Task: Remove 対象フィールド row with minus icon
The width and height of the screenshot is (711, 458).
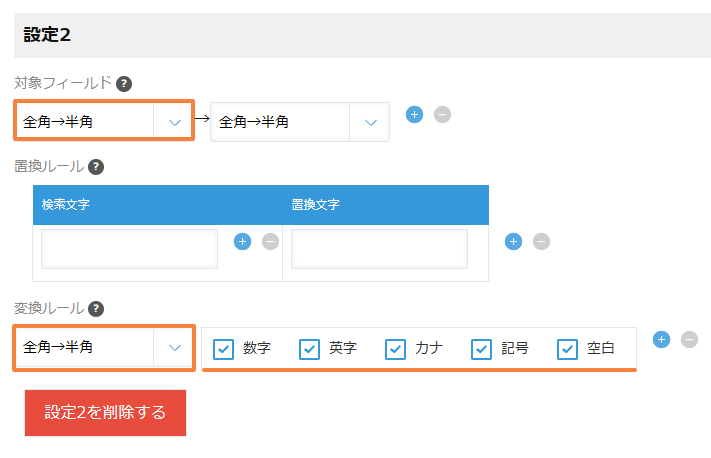Action: click(x=442, y=114)
